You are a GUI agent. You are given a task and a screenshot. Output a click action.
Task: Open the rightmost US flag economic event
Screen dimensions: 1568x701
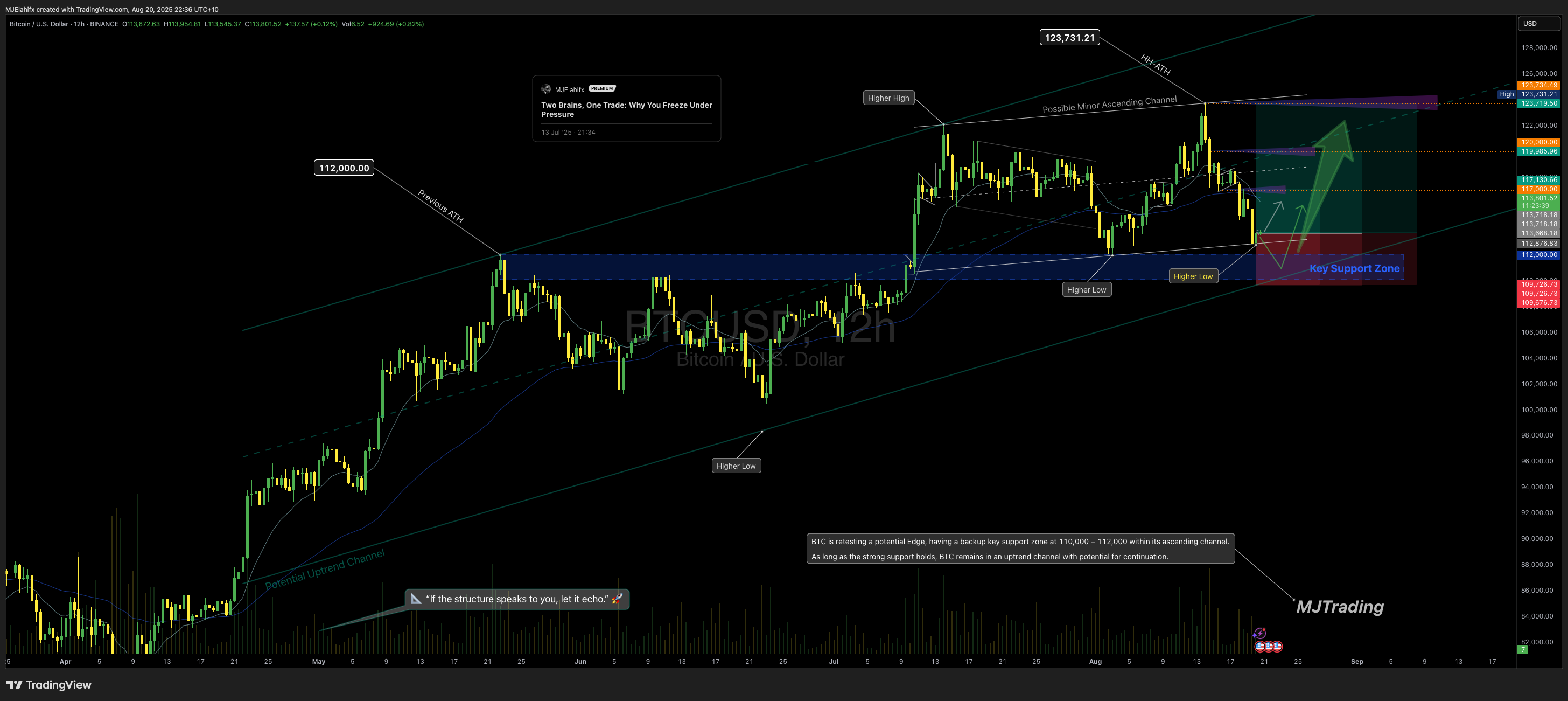pos(1277,646)
